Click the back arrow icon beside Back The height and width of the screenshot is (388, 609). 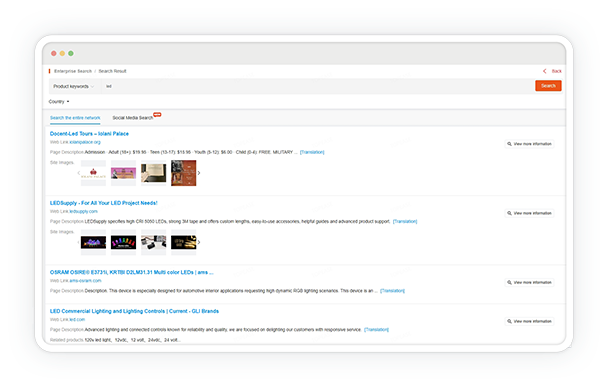(x=545, y=71)
